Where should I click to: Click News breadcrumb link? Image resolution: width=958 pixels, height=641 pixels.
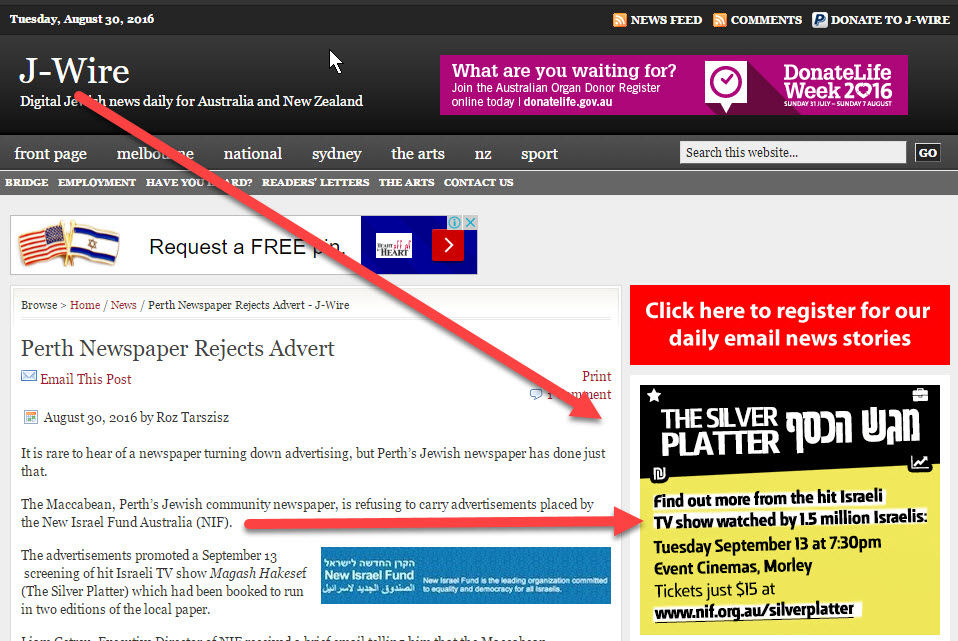123,305
